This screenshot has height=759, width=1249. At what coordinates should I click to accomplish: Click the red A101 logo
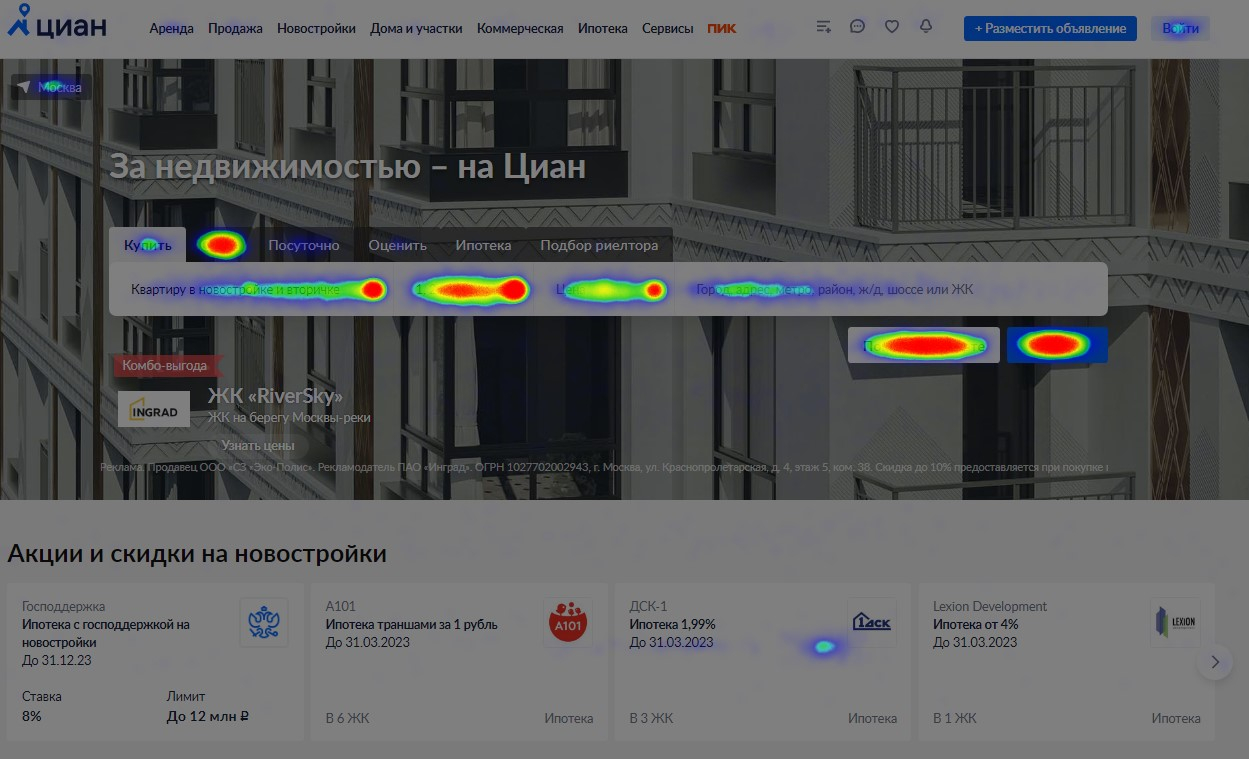pyautogui.click(x=568, y=623)
